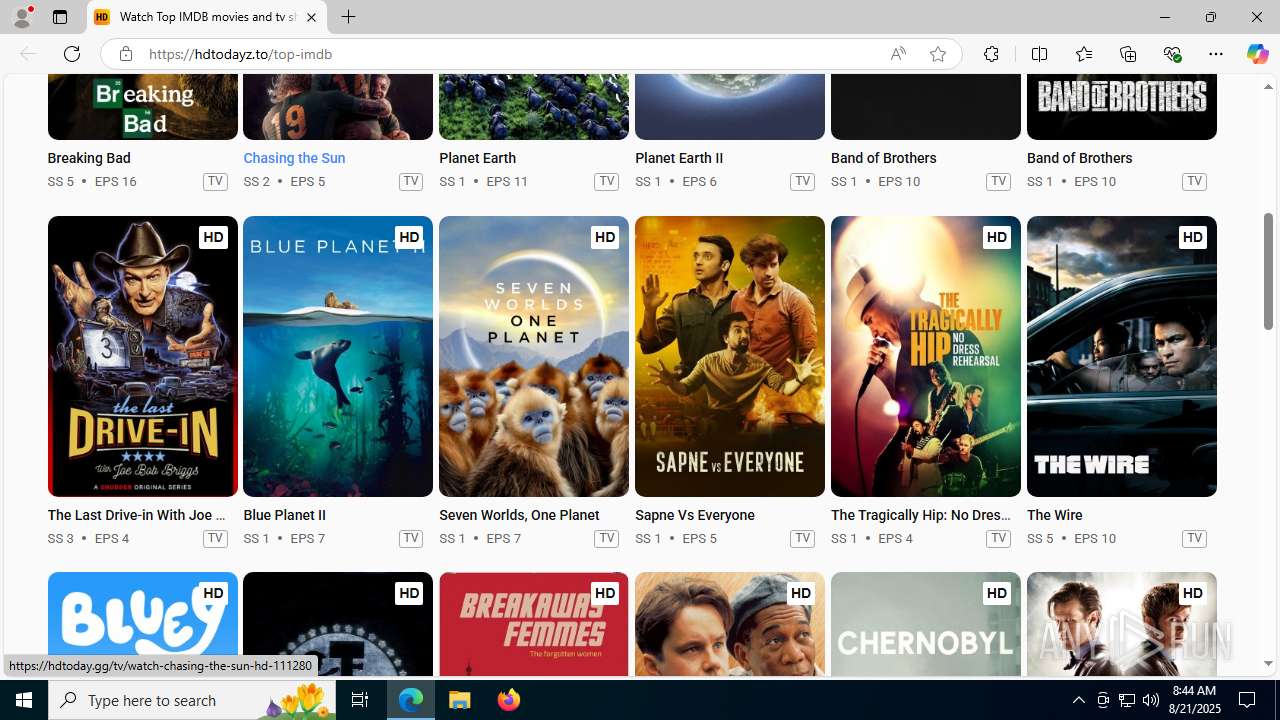Select the Sapne vs Everyone poster
Screen dimensions: 1280x720
coord(730,356)
